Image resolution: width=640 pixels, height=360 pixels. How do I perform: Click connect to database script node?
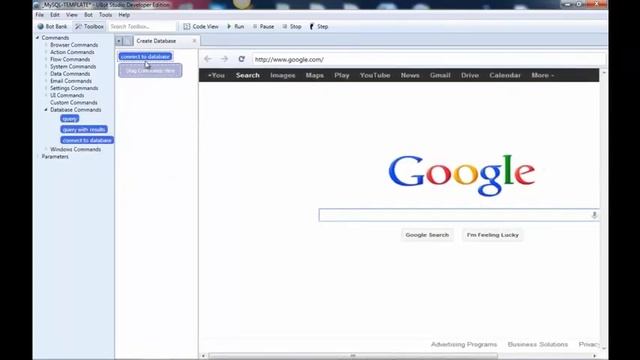click(145, 56)
